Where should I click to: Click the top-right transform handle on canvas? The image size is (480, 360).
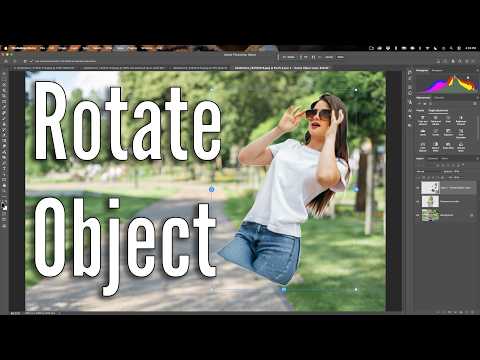[x=356, y=90]
